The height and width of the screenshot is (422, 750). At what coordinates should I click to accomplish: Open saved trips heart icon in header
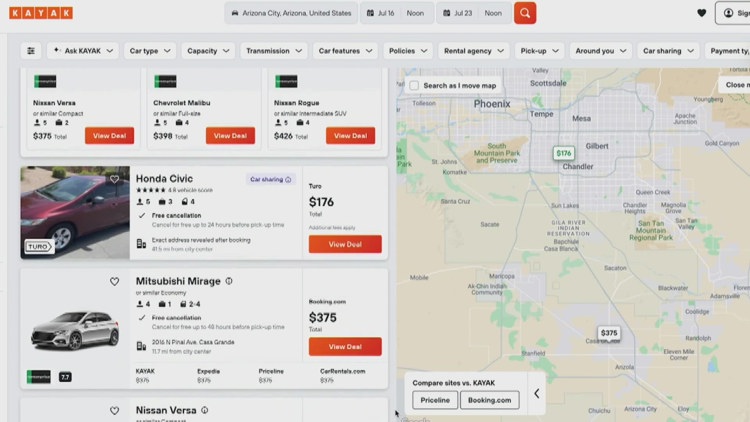[x=701, y=13]
